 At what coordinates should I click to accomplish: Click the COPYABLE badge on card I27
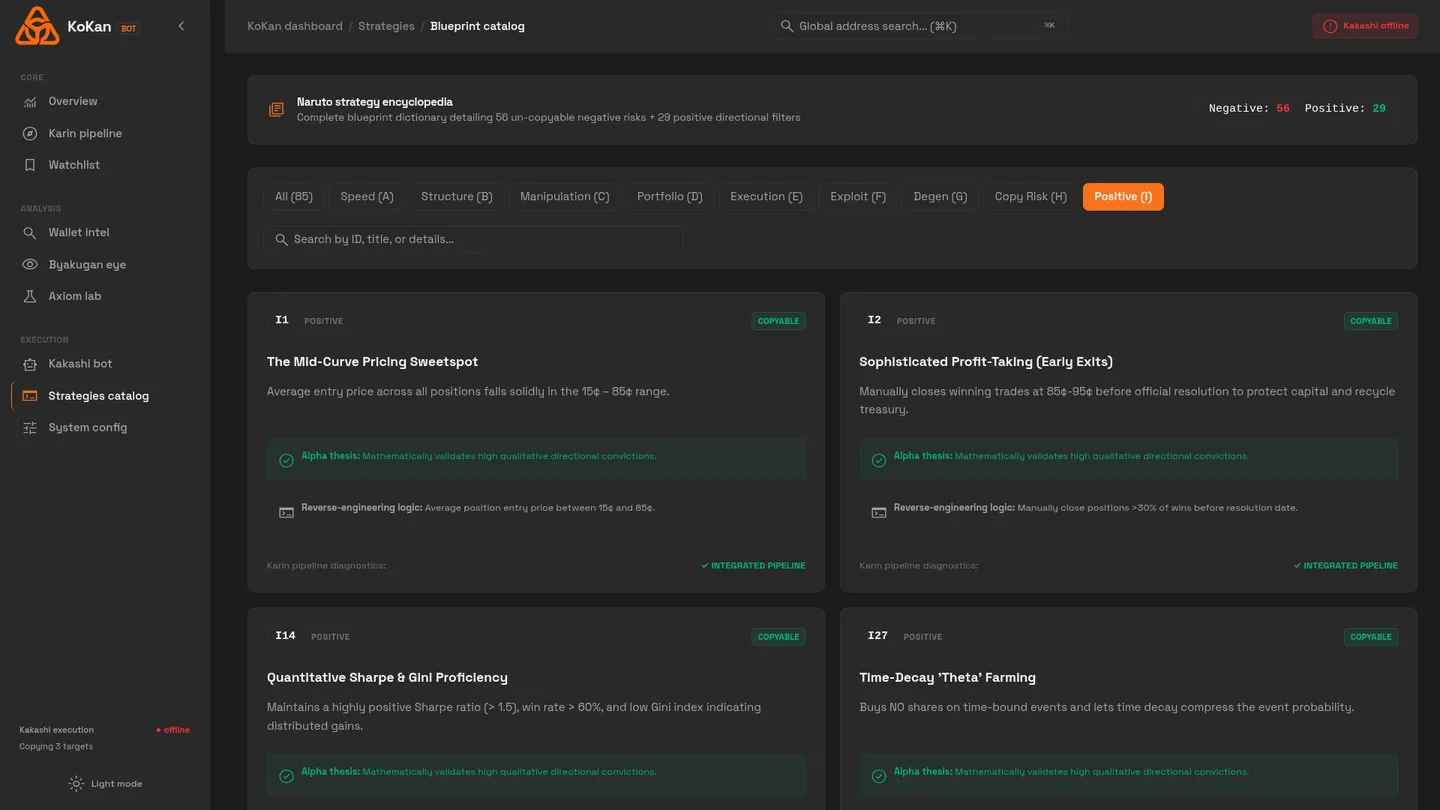(x=1371, y=637)
